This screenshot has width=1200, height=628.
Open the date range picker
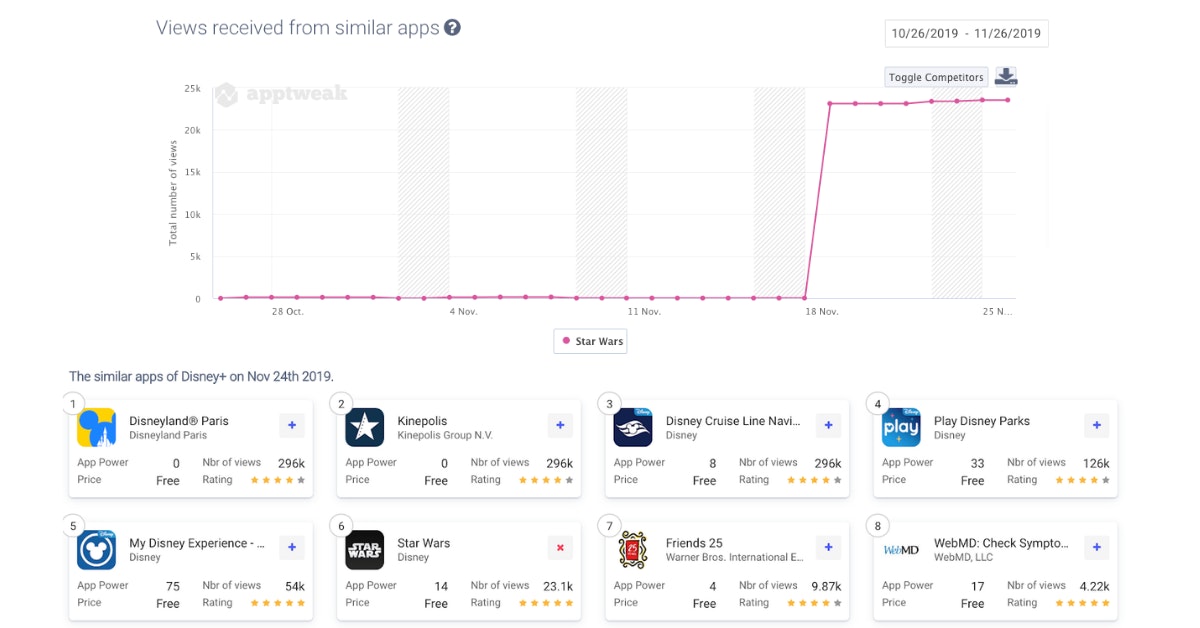966,33
